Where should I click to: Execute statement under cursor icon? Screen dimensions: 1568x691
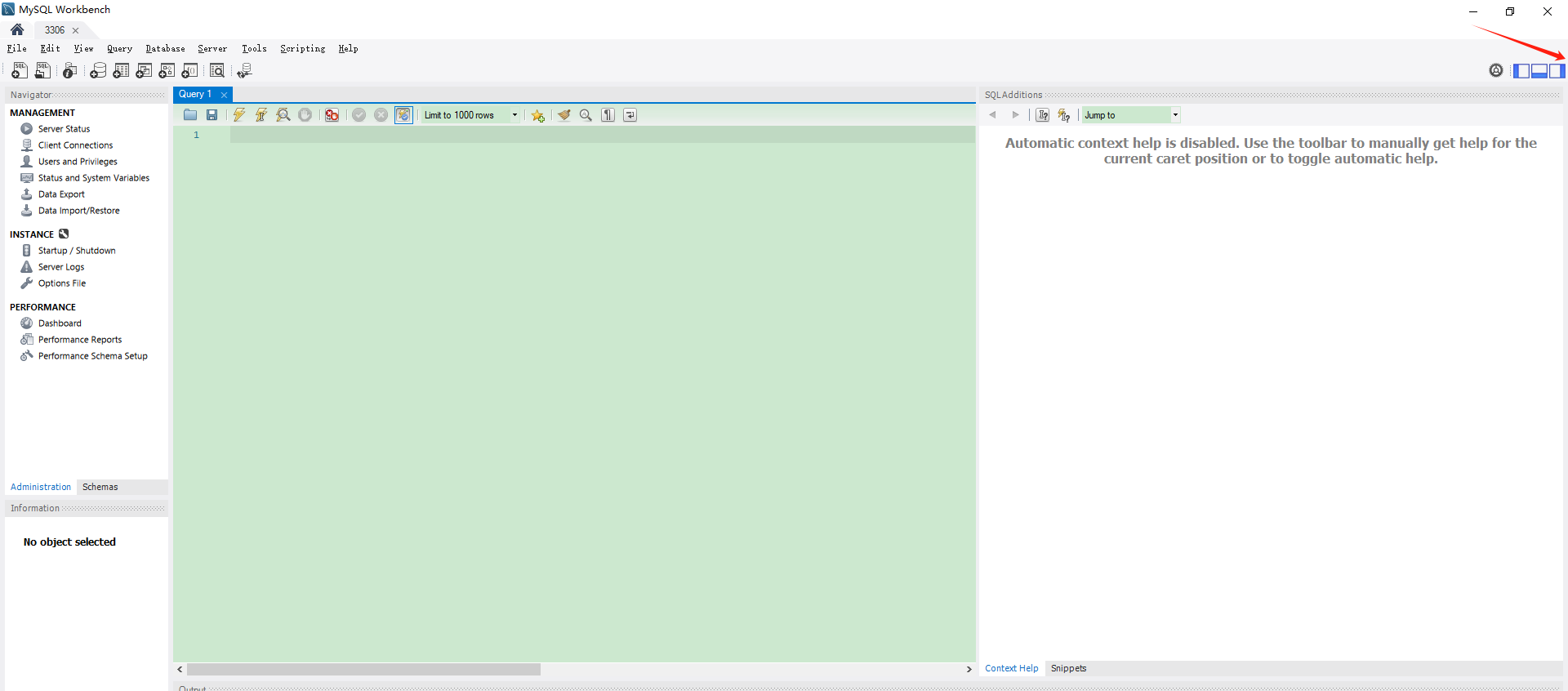coord(261,115)
